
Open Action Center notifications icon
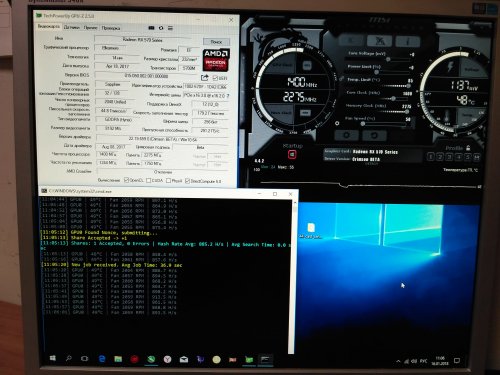click(457, 361)
